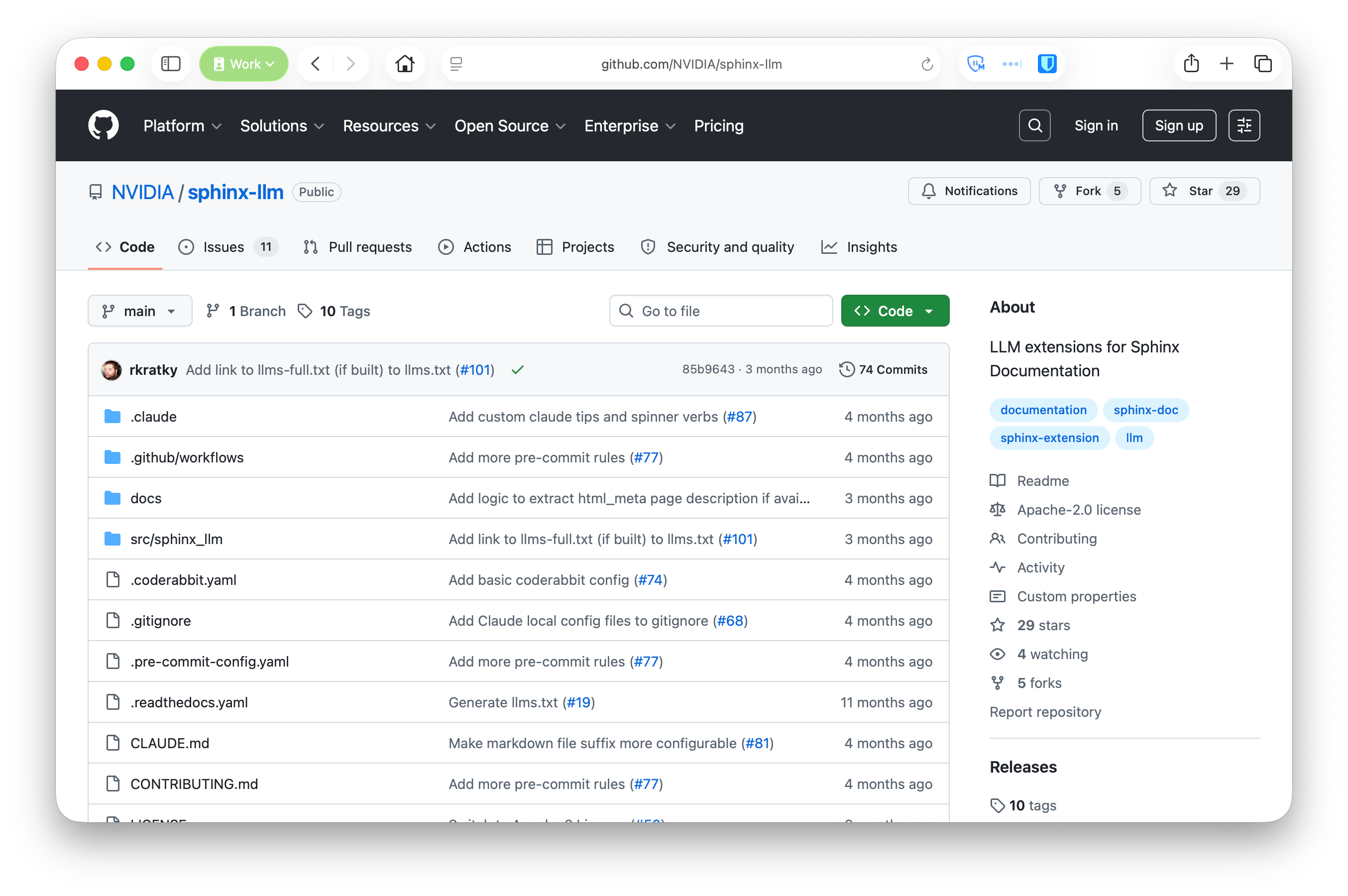Open the Work profile dropdown
This screenshot has width=1348, height=896.
pyautogui.click(x=244, y=63)
